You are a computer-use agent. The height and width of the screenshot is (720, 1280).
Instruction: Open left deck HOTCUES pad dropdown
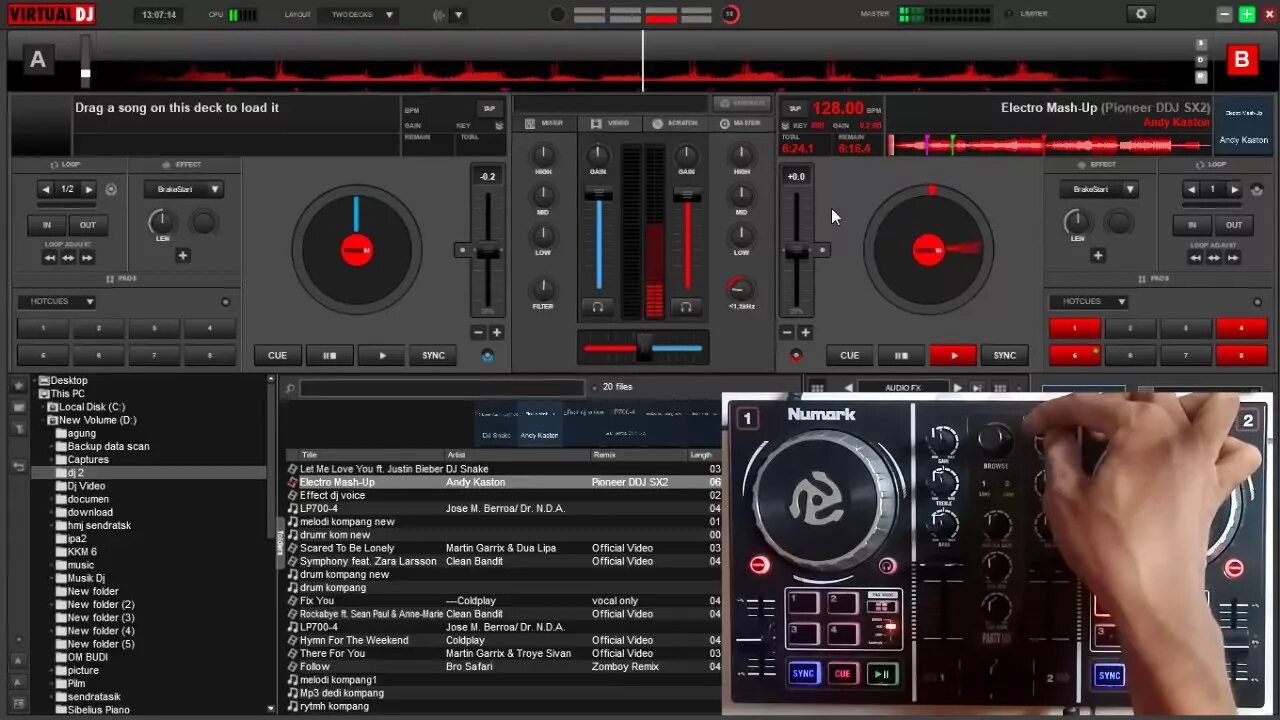tap(56, 302)
